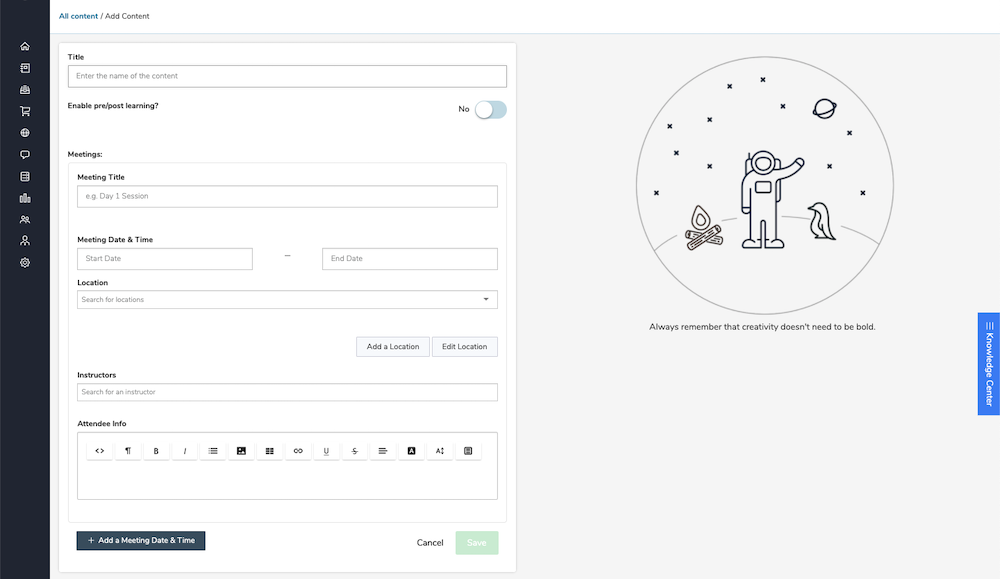Enable pre/post learning
The height and width of the screenshot is (579, 1000).
pyautogui.click(x=489, y=109)
